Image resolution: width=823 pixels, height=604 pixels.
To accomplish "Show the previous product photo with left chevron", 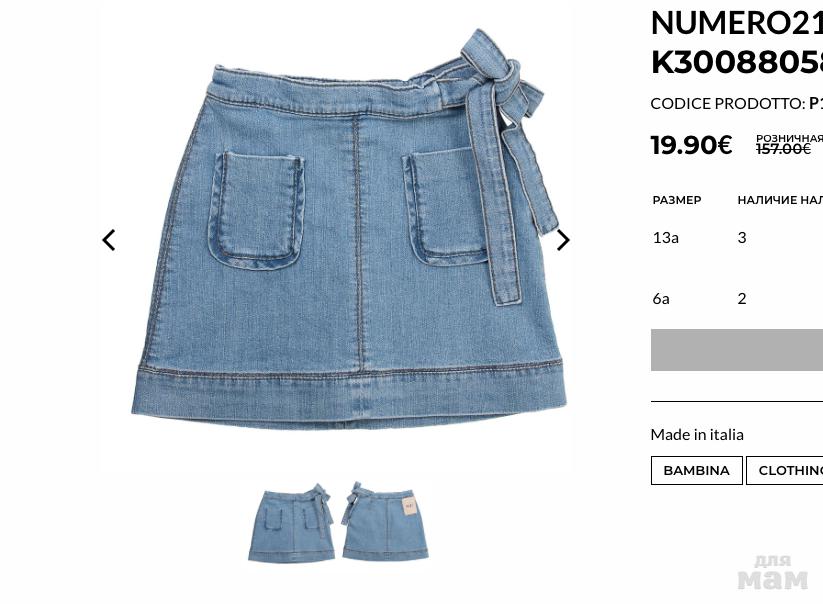I will point(109,240).
